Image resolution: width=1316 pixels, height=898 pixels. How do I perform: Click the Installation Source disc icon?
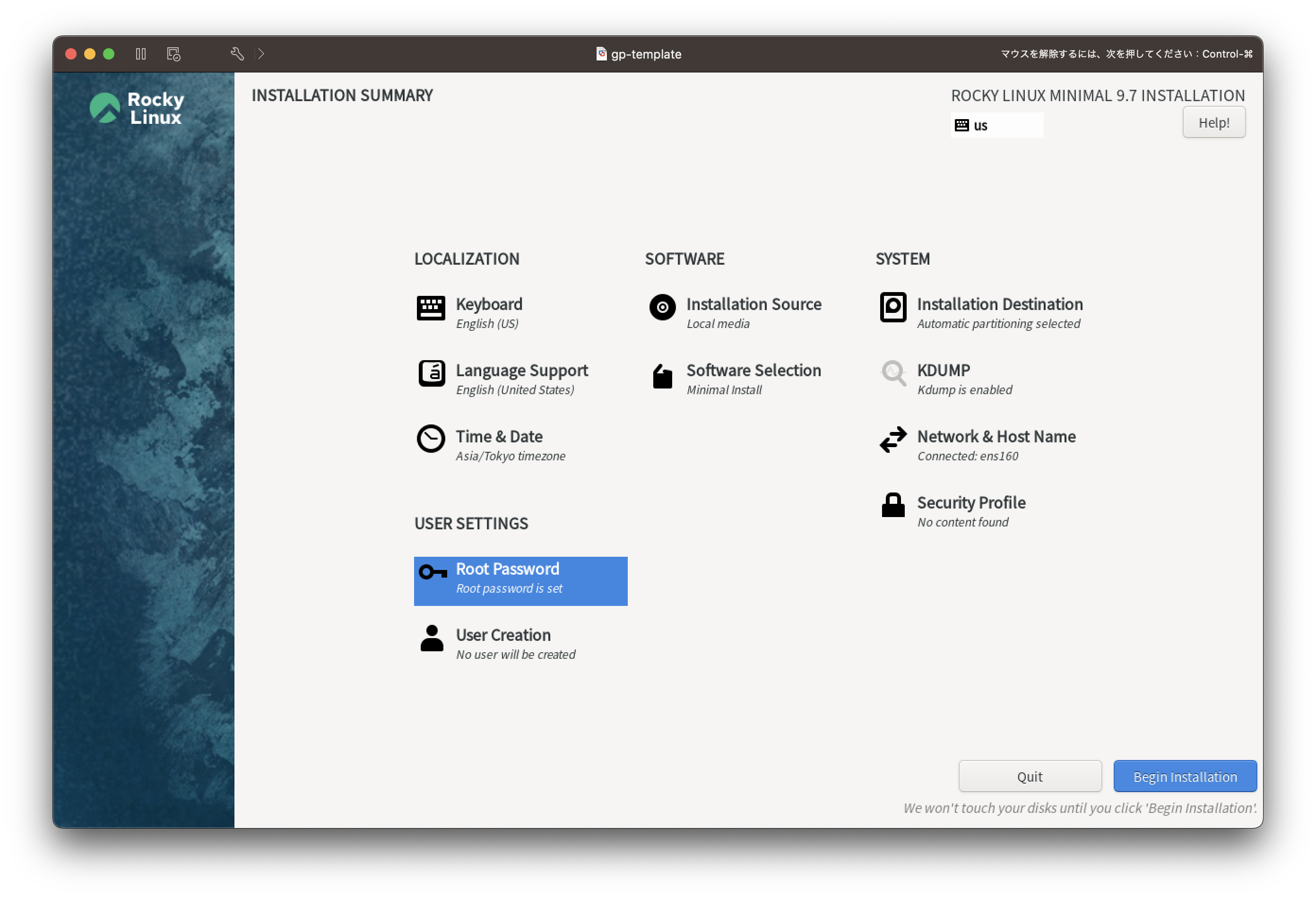pos(662,308)
